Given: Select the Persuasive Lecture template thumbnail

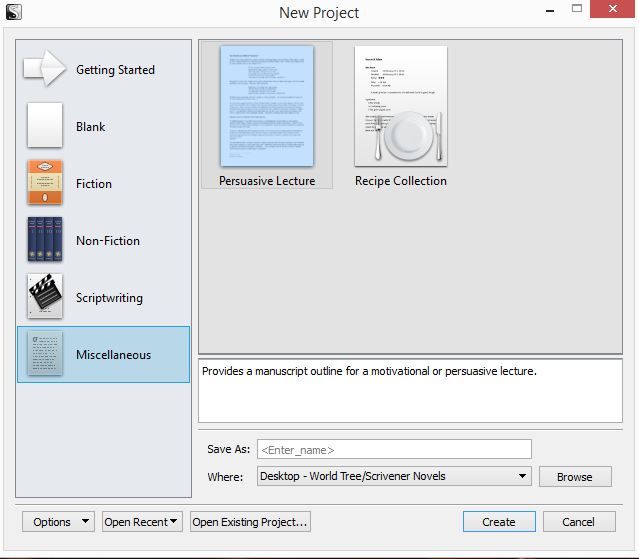Looking at the screenshot, I should point(267,106).
